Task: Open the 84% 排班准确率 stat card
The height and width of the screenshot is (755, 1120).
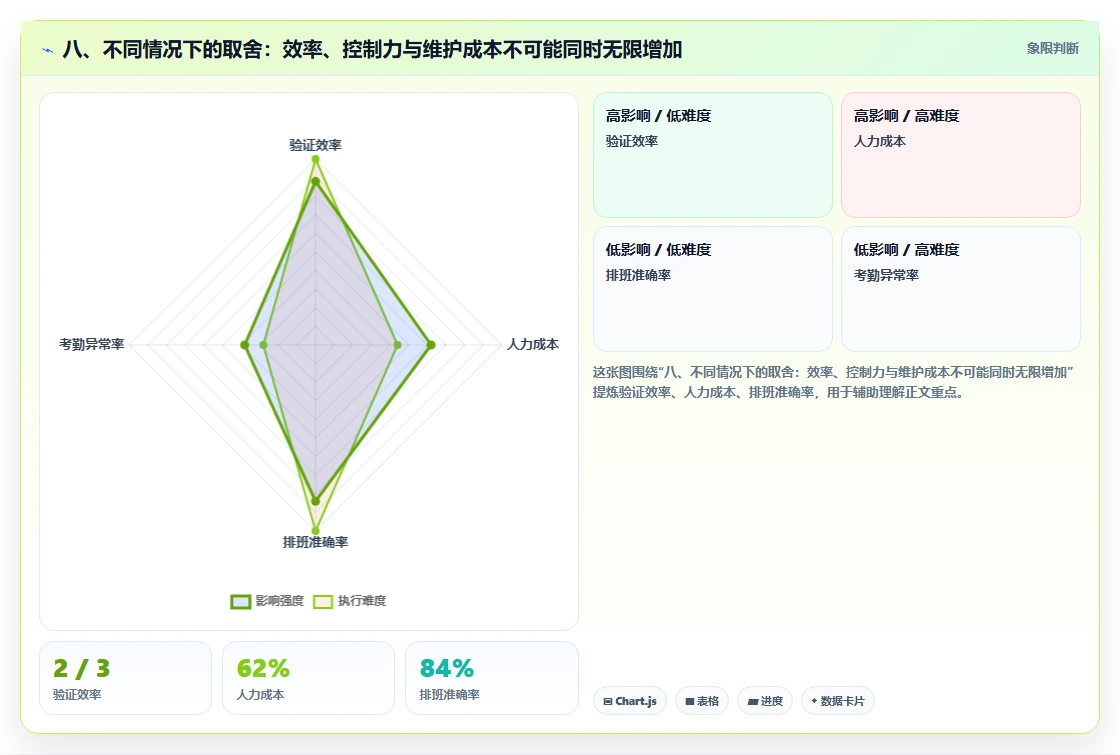Action: pos(491,678)
